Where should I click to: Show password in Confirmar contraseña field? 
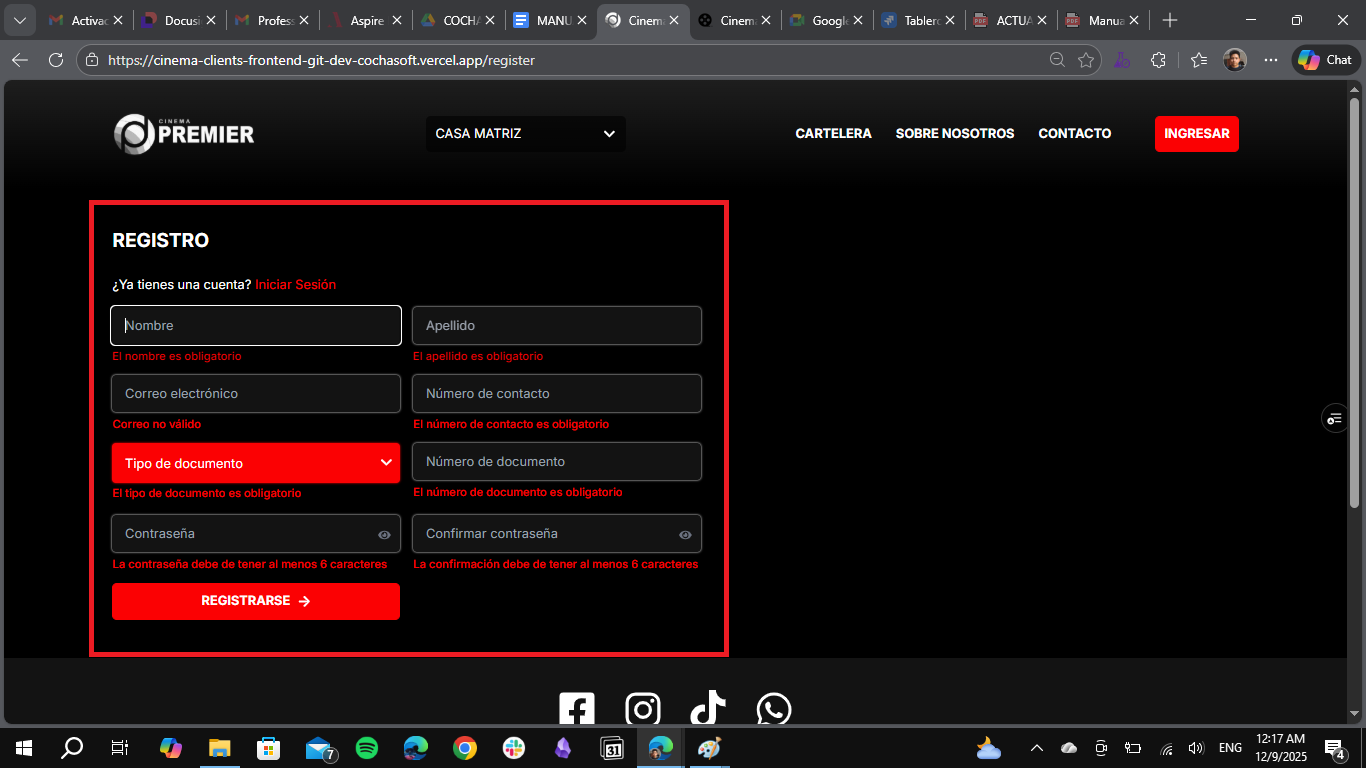coord(685,535)
